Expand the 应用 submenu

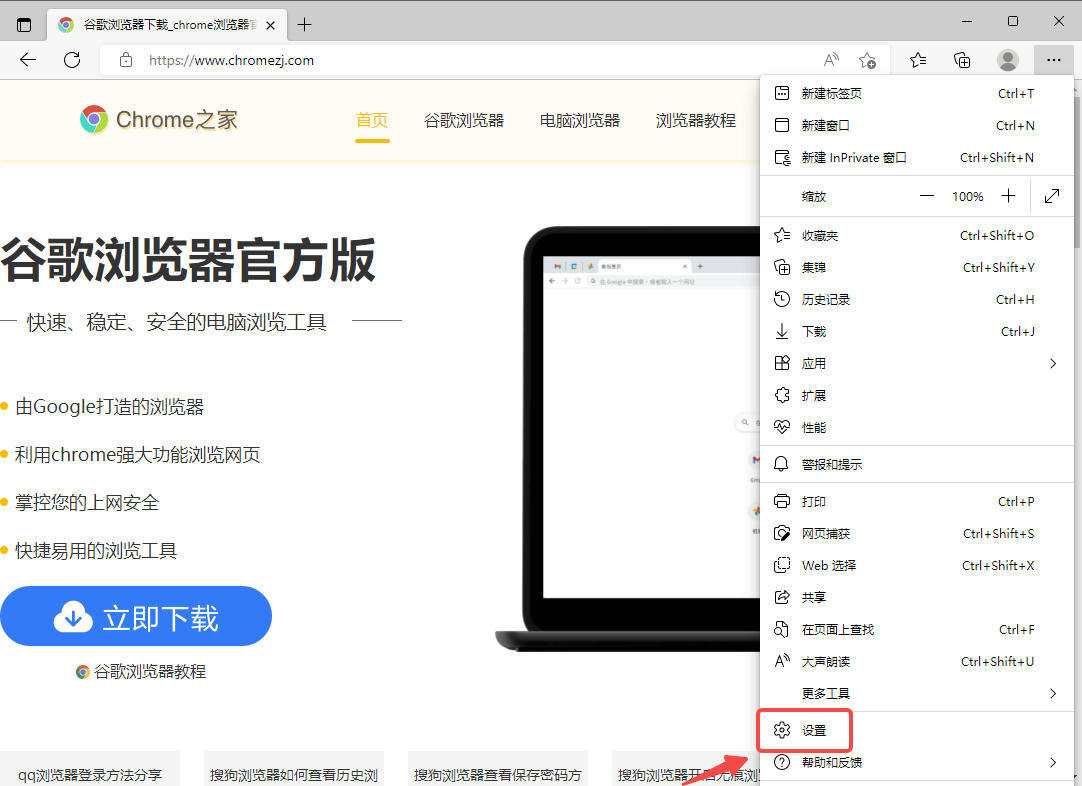(x=916, y=364)
